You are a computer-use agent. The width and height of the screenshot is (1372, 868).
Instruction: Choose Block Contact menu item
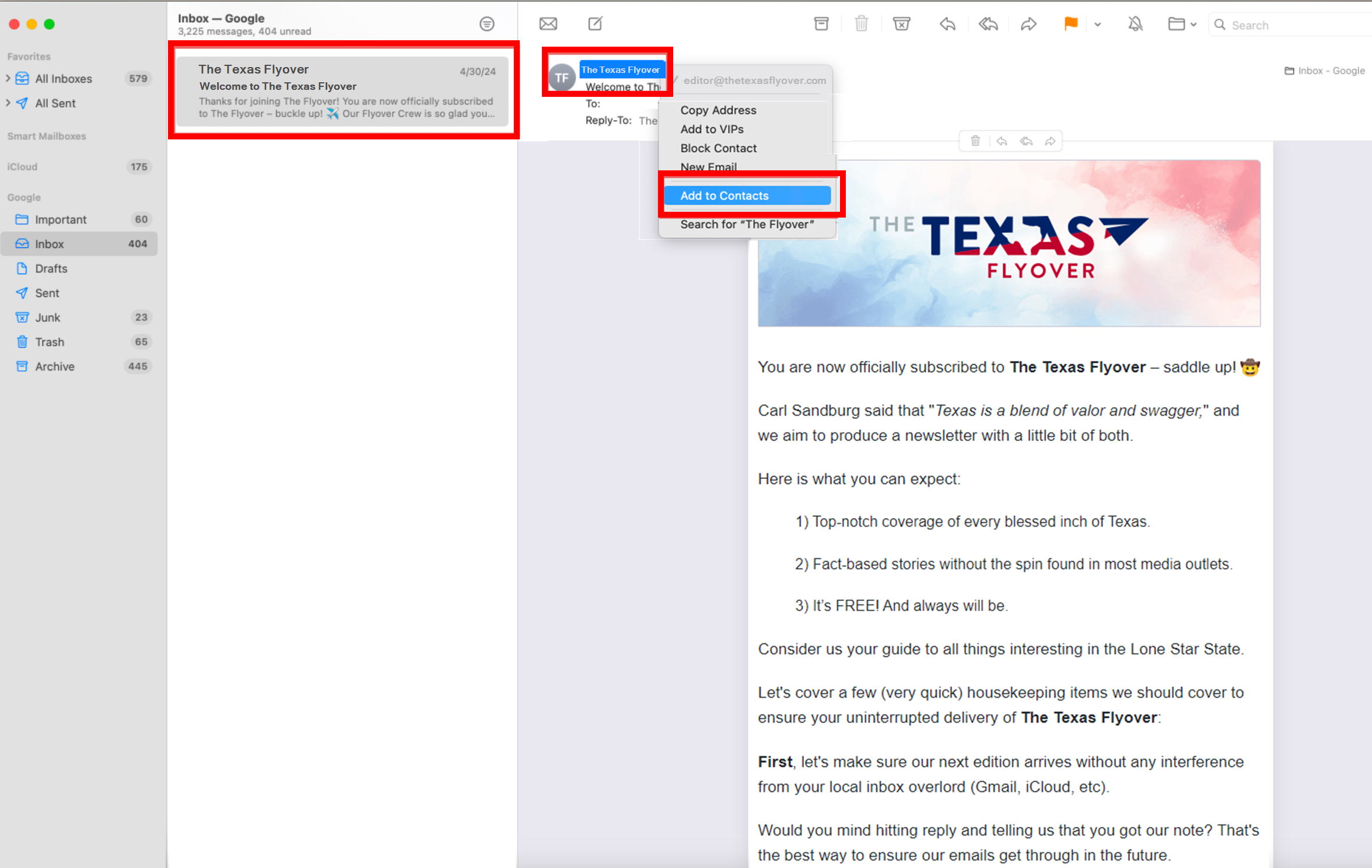[718, 148]
